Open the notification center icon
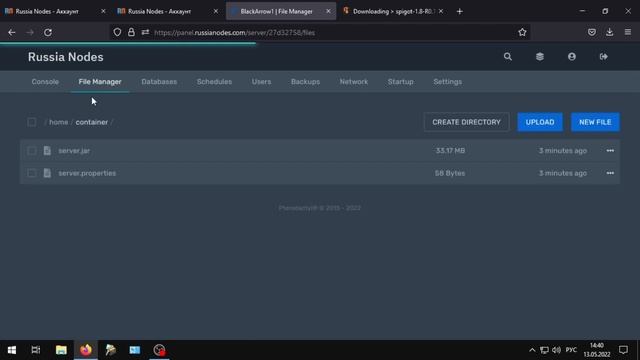 [623, 350]
